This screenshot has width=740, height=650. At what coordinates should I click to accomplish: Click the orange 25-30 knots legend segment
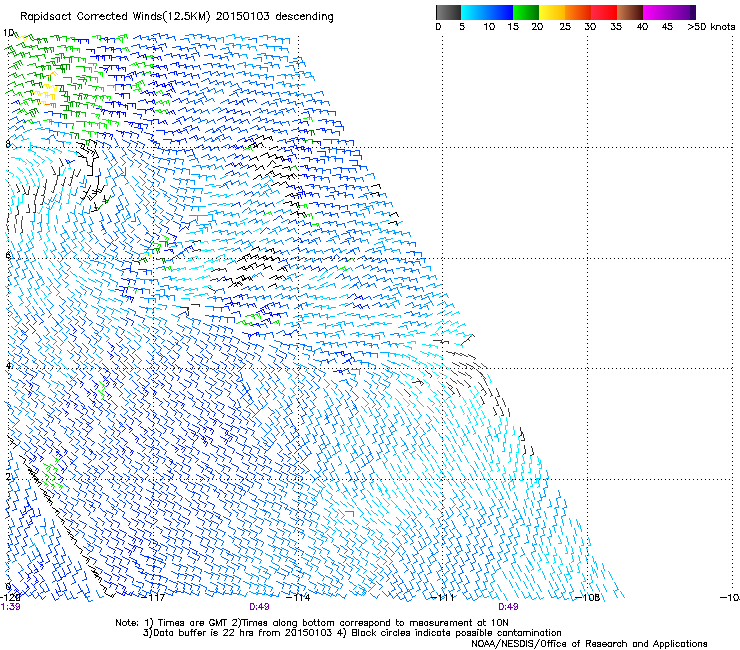click(x=578, y=12)
